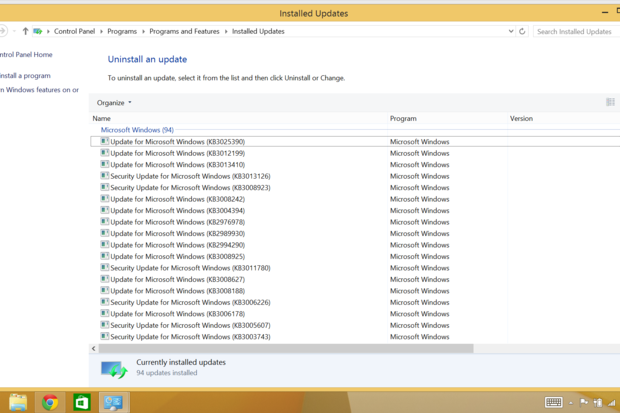Click the refresh icon in address bar
Viewport: 620px width, 413px height.
pos(522,31)
